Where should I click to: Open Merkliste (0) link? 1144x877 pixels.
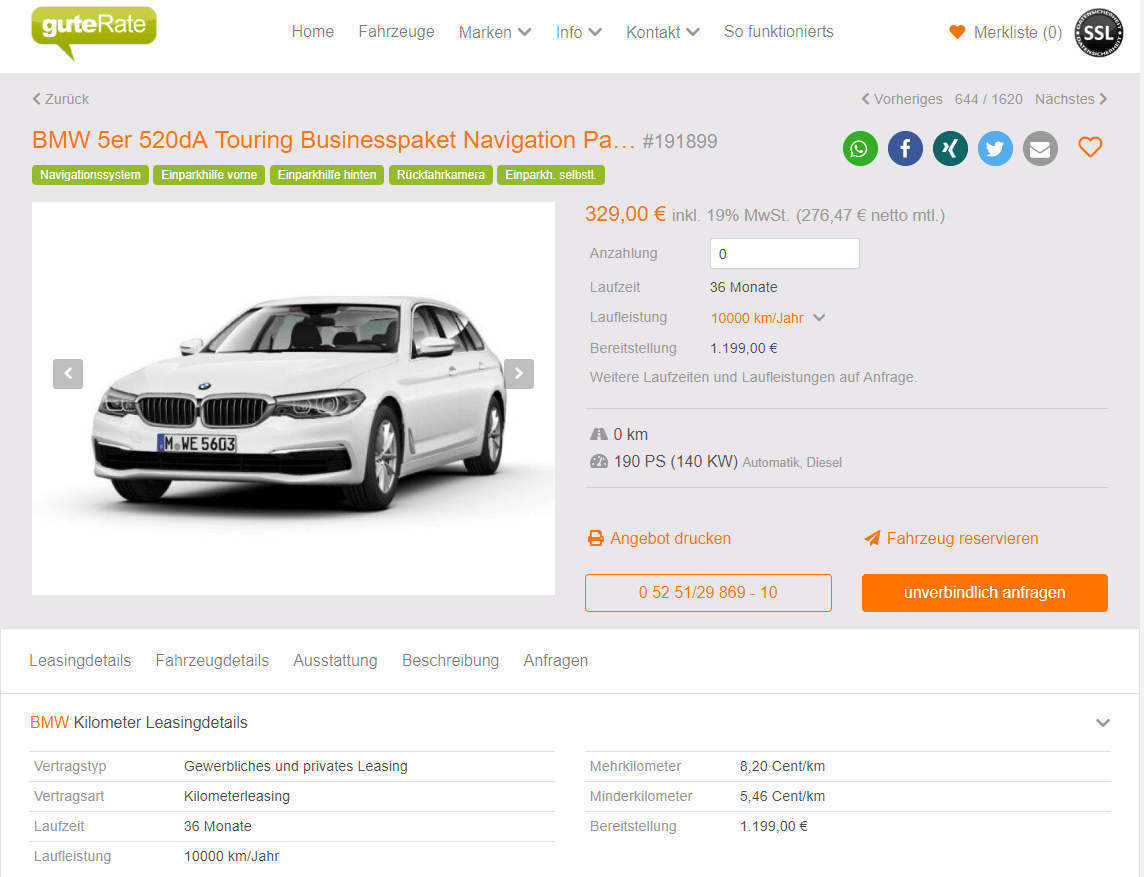point(1018,32)
